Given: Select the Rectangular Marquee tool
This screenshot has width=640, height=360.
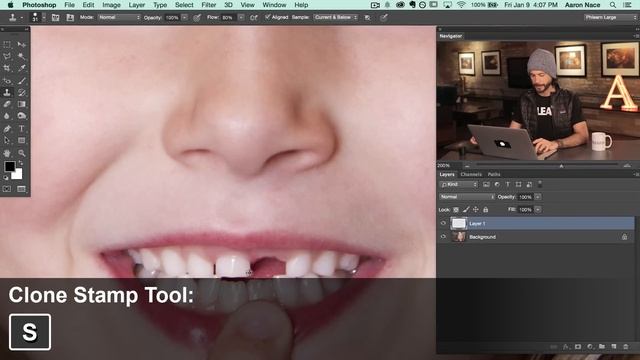Looking at the screenshot, I should pos(7,44).
